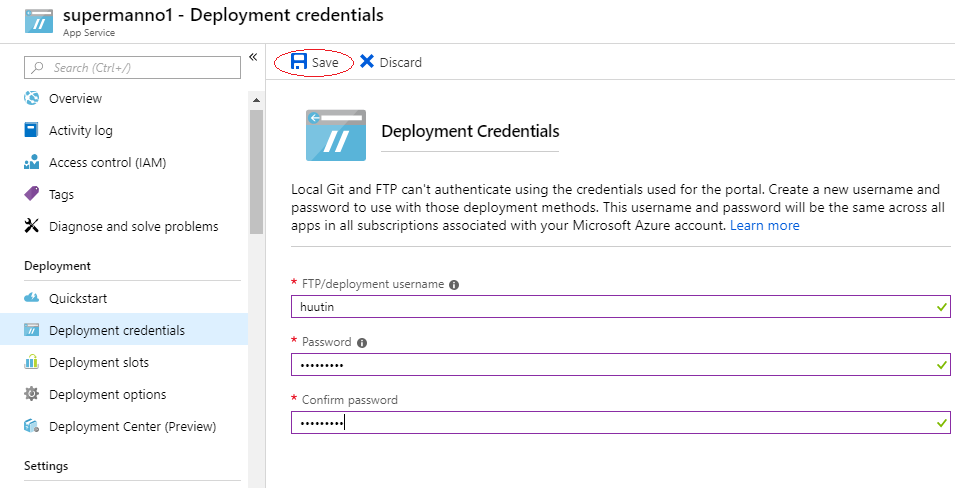The width and height of the screenshot is (955, 488).
Task: Click the Deployment Credentials heading text
Action: [470, 131]
